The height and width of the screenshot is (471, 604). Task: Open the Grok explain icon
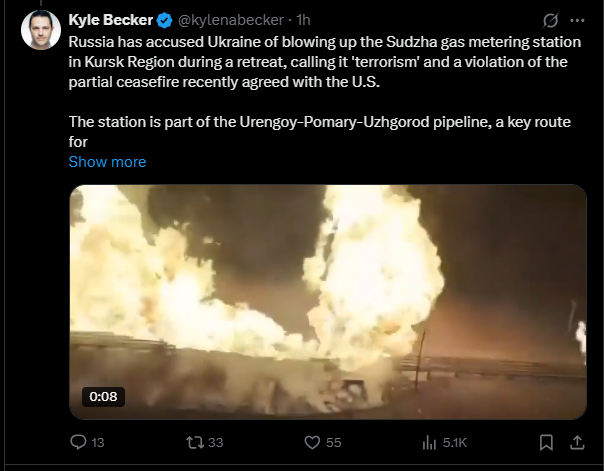click(547, 21)
